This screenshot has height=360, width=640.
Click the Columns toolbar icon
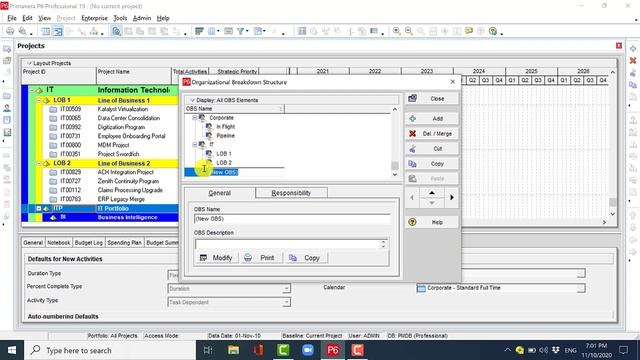[x=211, y=31]
